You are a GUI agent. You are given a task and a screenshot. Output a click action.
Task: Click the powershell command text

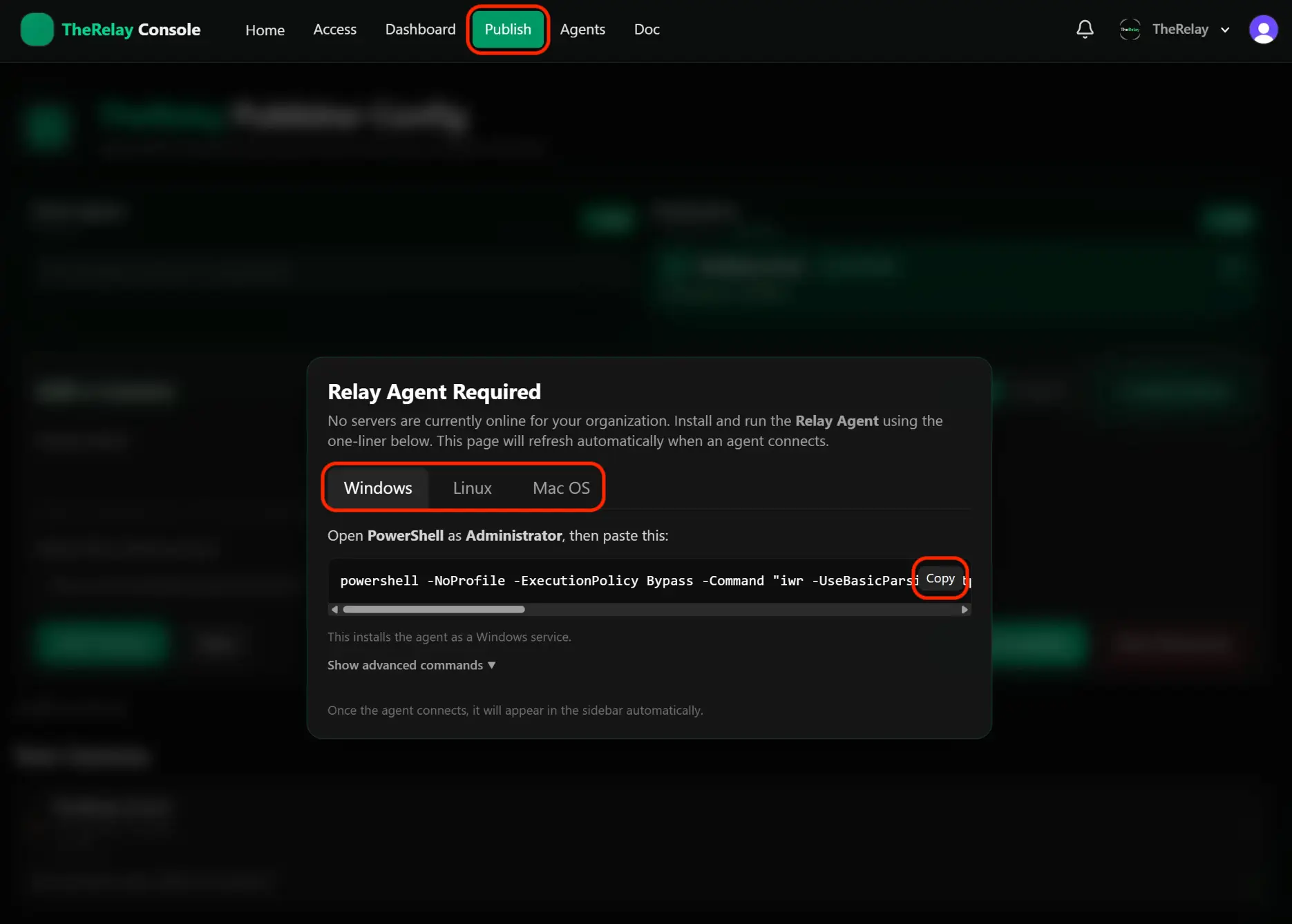click(629, 581)
